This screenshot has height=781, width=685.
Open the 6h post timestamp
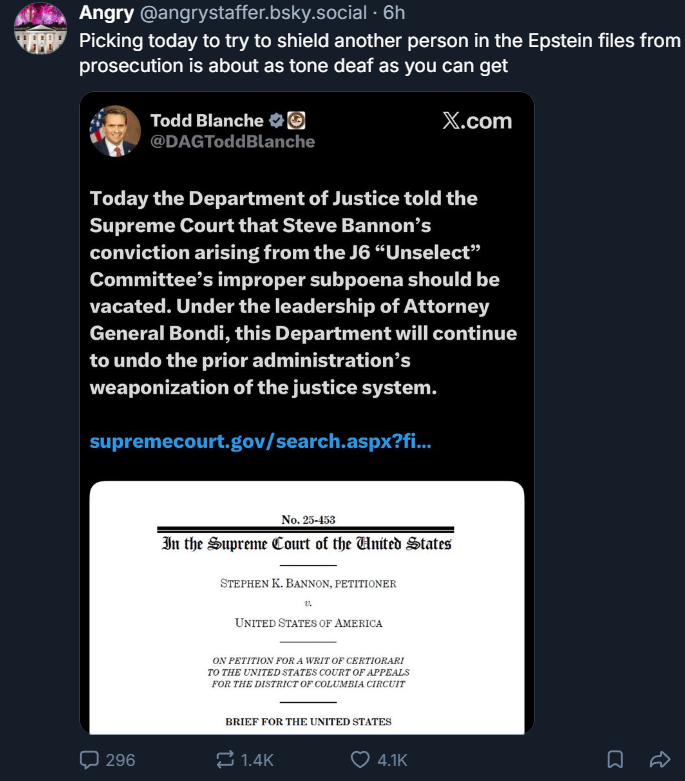pyautogui.click(x=394, y=14)
